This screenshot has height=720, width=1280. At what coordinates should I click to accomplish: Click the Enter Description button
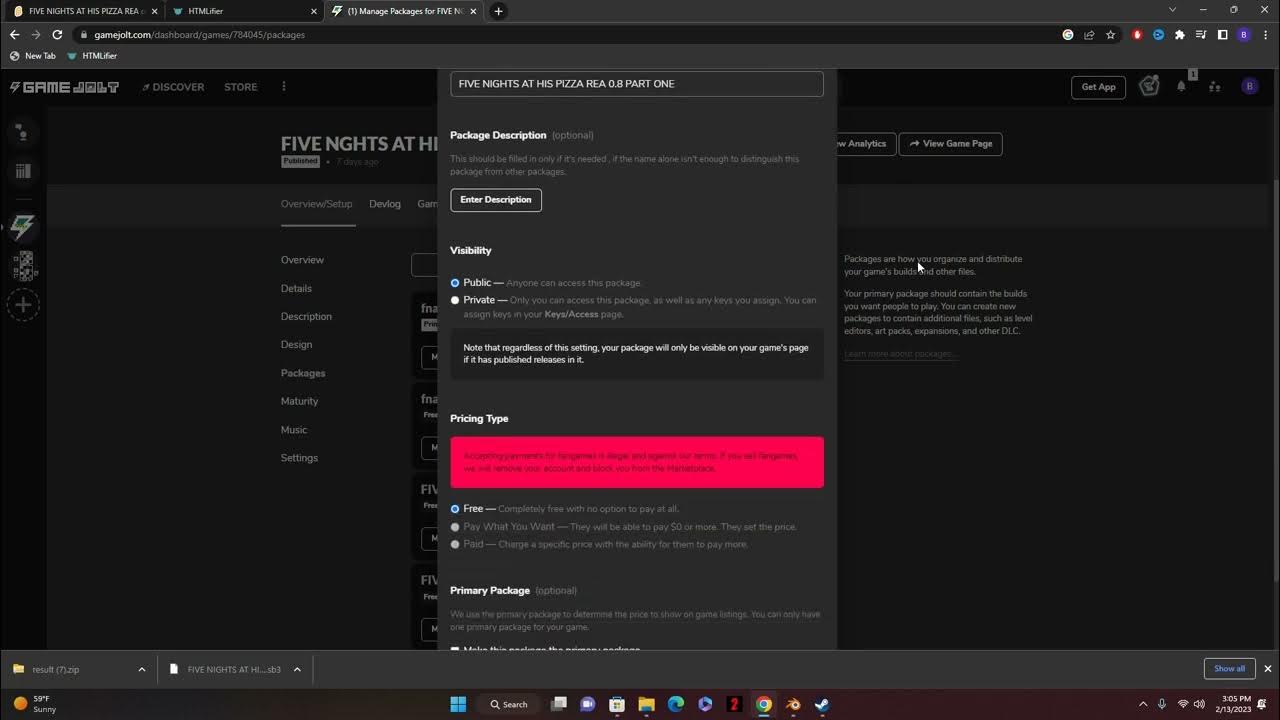496,200
